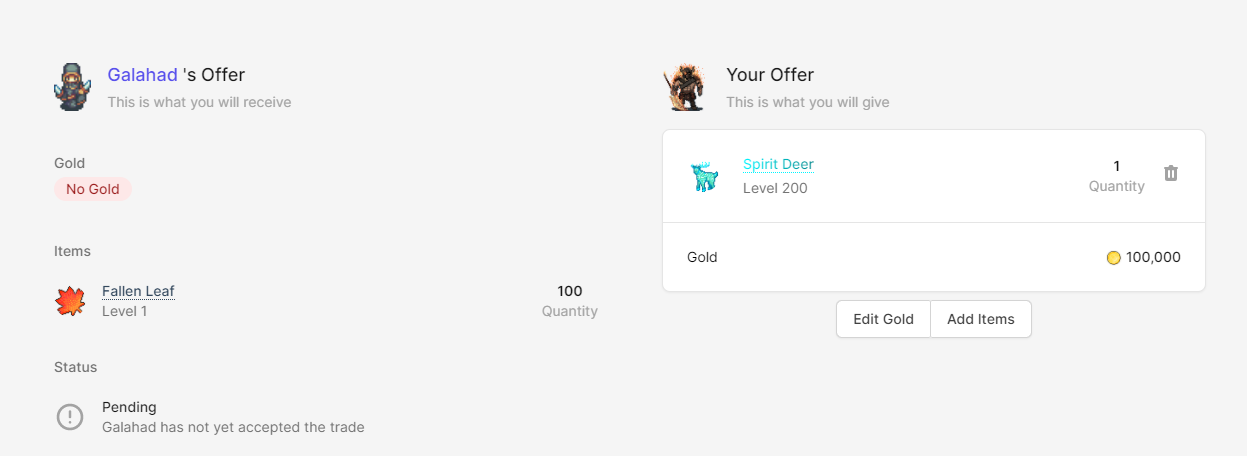The width and height of the screenshot is (1247, 456).
Task: Click the Fallen Leaf quantity of 100
Action: [x=570, y=291]
